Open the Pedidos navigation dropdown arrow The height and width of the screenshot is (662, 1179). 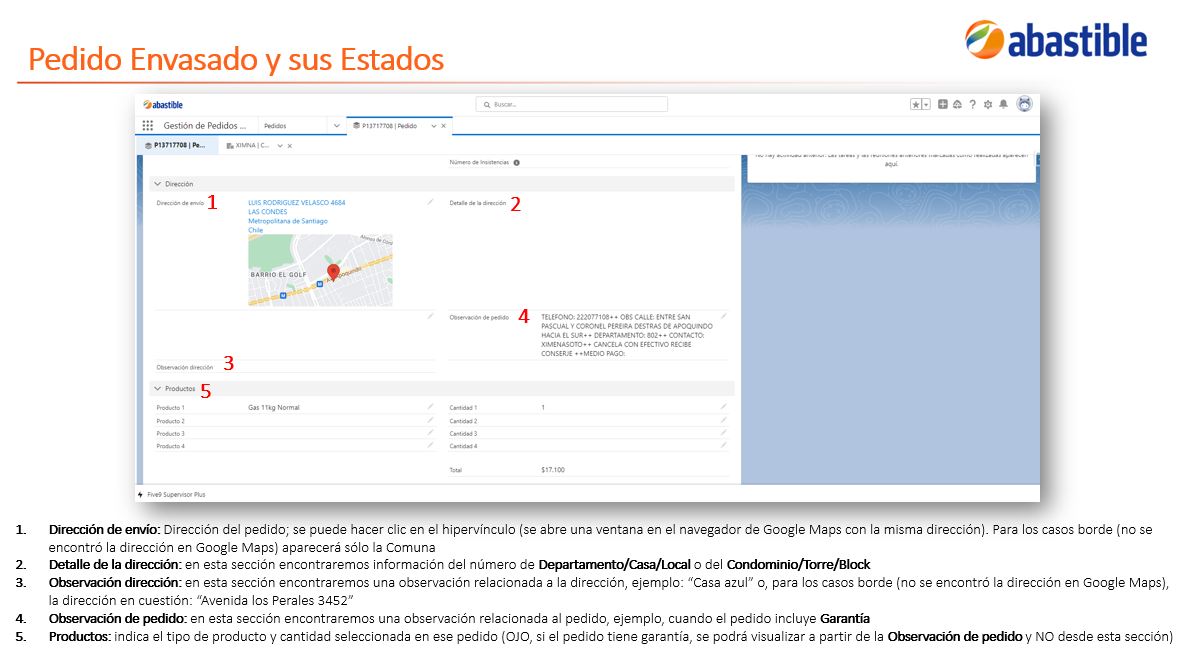pos(336,126)
